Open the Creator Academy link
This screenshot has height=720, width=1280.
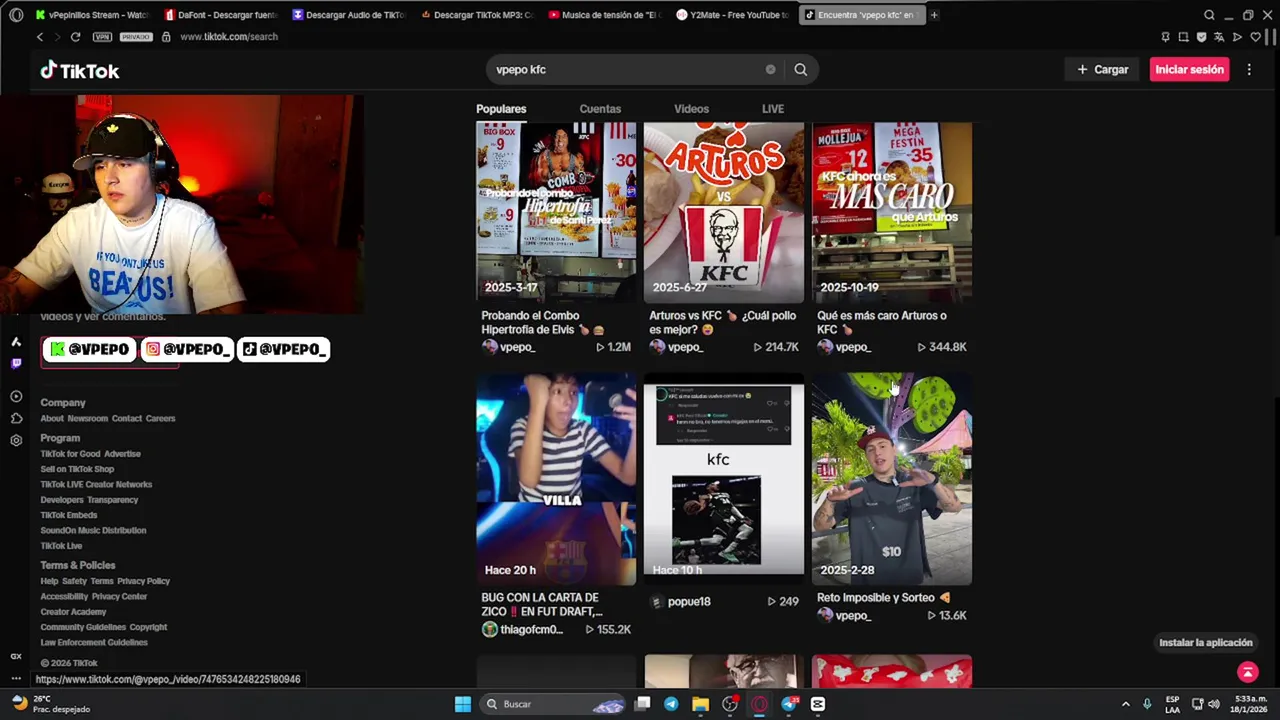coord(73,612)
